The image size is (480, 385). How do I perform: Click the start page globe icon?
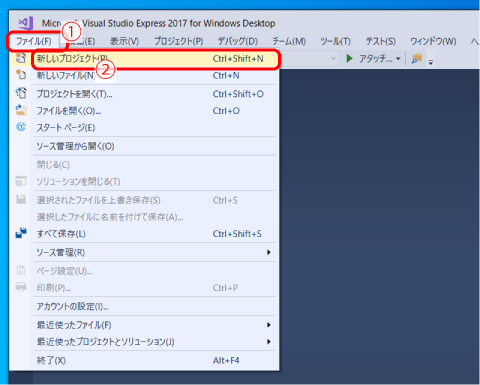(21, 127)
